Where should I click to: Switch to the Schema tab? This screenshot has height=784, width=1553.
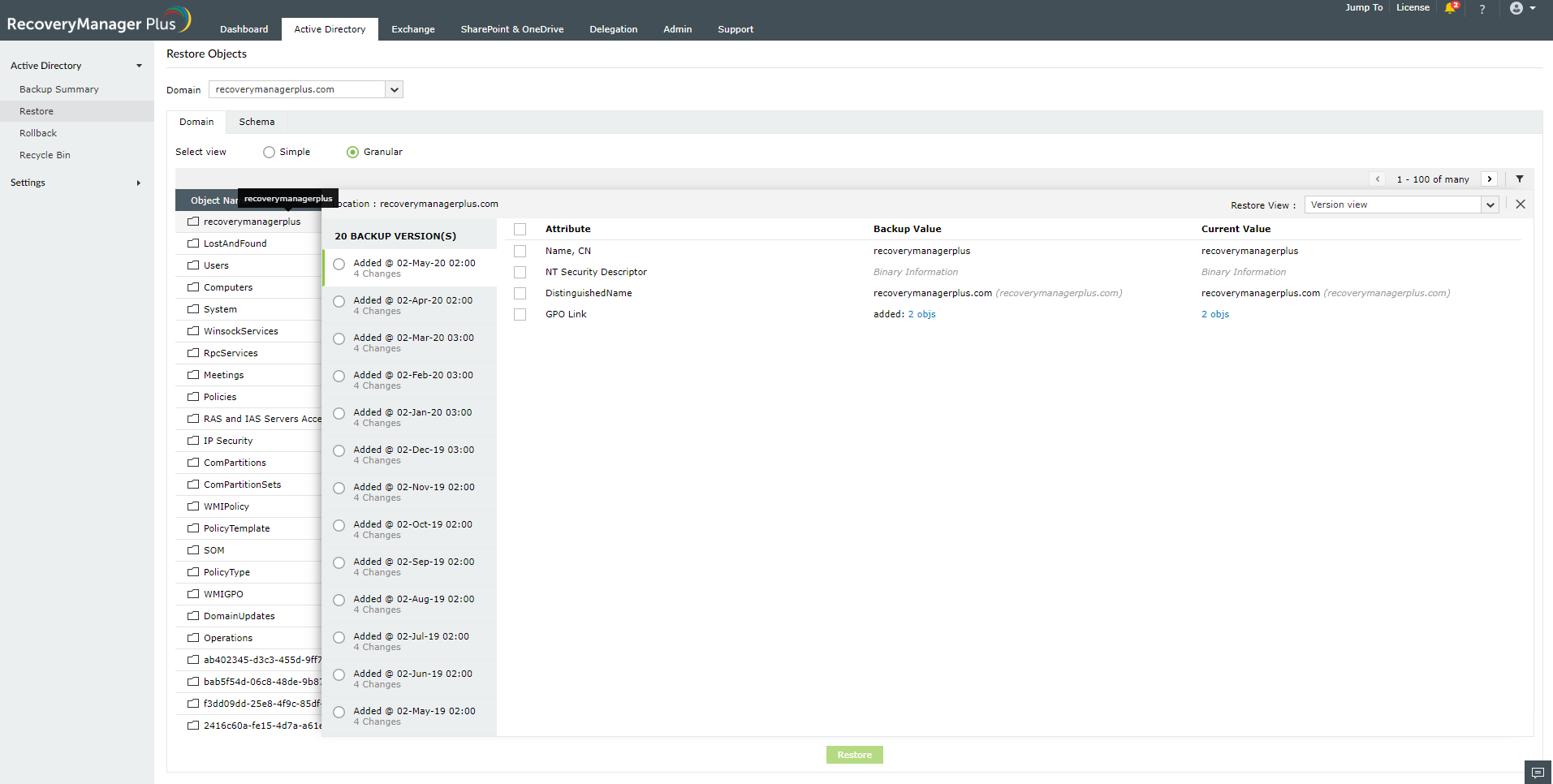[257, 122]
